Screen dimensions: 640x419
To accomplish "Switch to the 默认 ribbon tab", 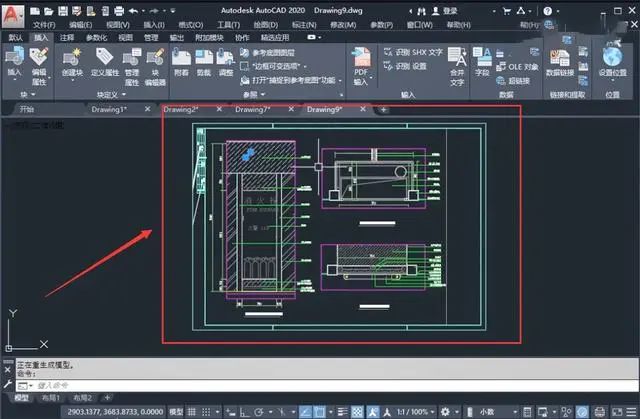I will coord(16,38).
